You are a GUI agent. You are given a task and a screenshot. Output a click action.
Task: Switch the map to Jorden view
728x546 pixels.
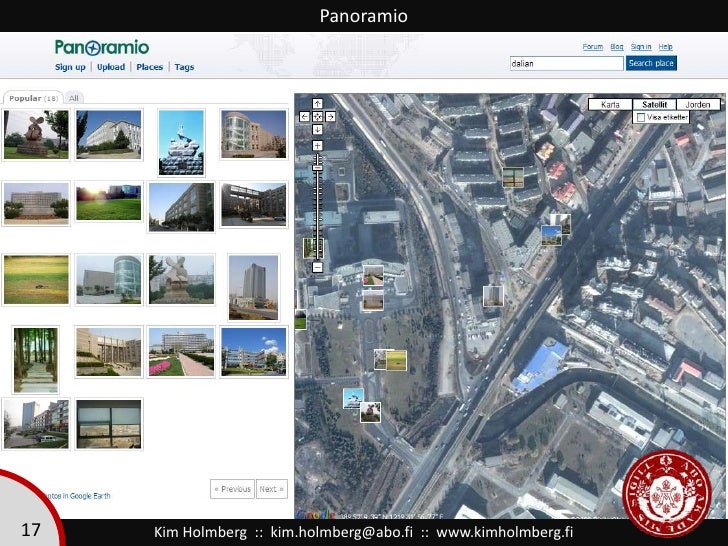coord(698,104)
